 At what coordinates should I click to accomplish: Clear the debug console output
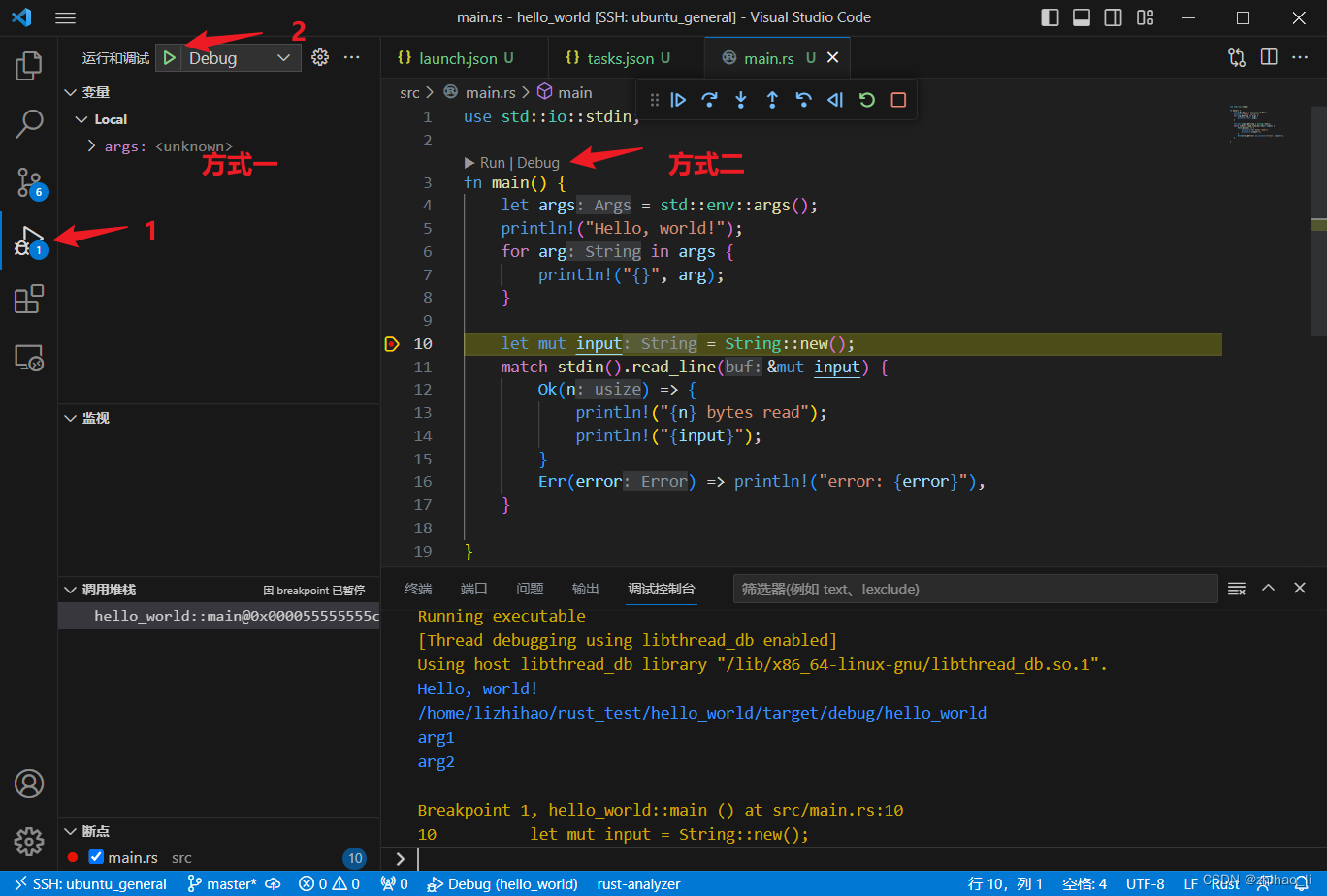[x=1237, y=589]
